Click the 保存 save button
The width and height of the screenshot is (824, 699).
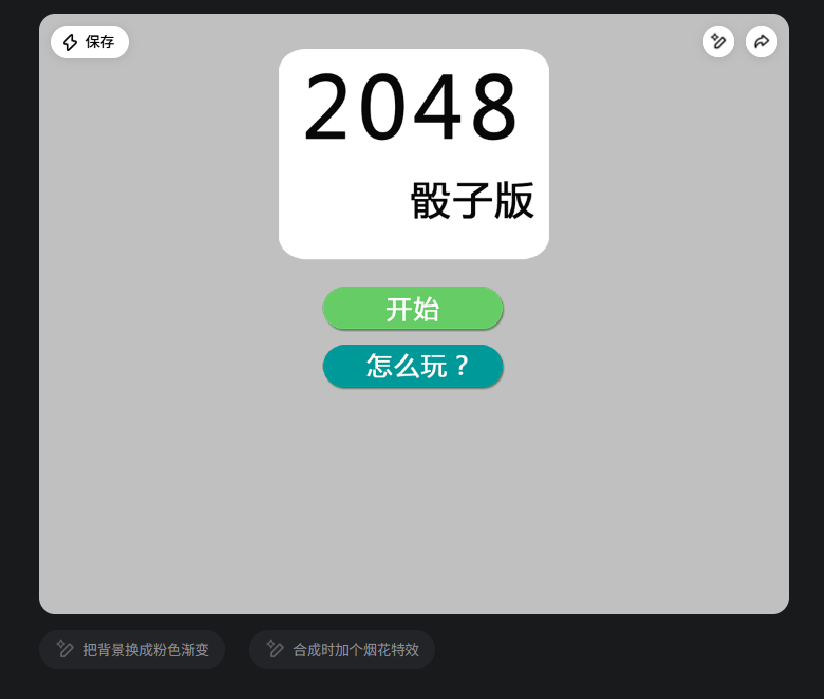[x=89, y=42]
